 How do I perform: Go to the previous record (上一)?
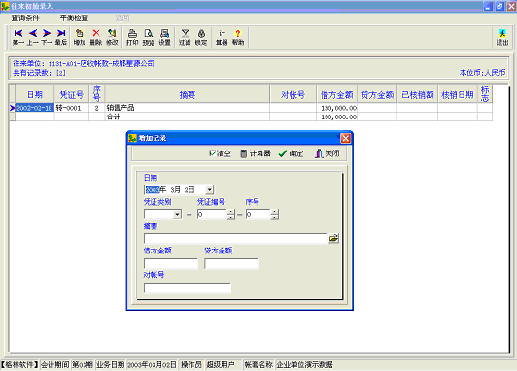[x=33, y=37]
